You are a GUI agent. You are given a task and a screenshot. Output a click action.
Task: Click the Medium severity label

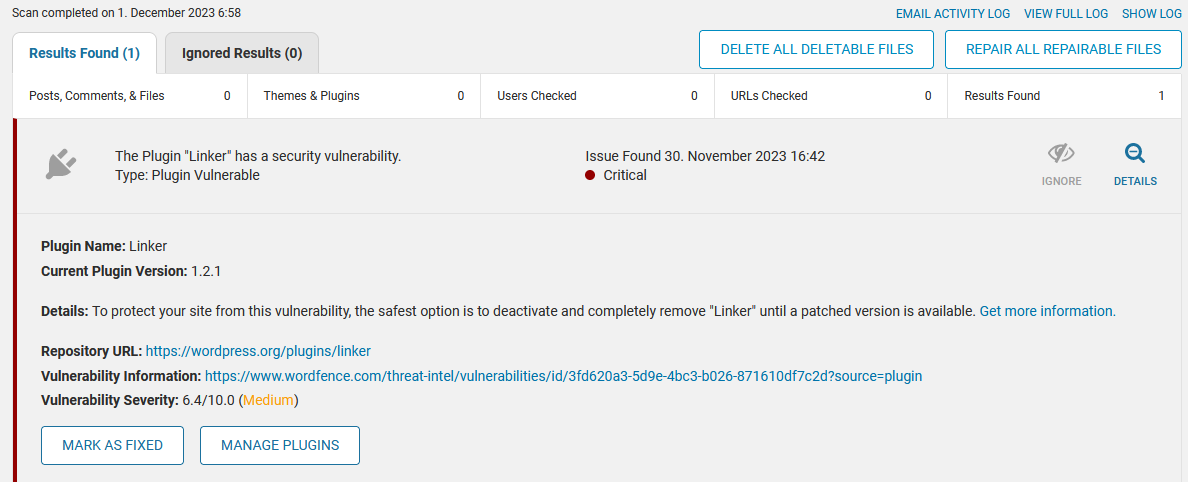tap(269, 400)
